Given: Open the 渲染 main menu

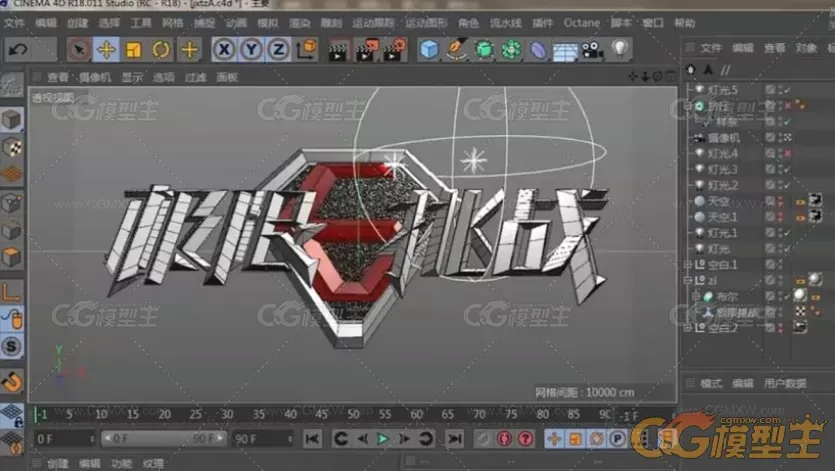Looking at the screenshot, I should coord(299,23).
